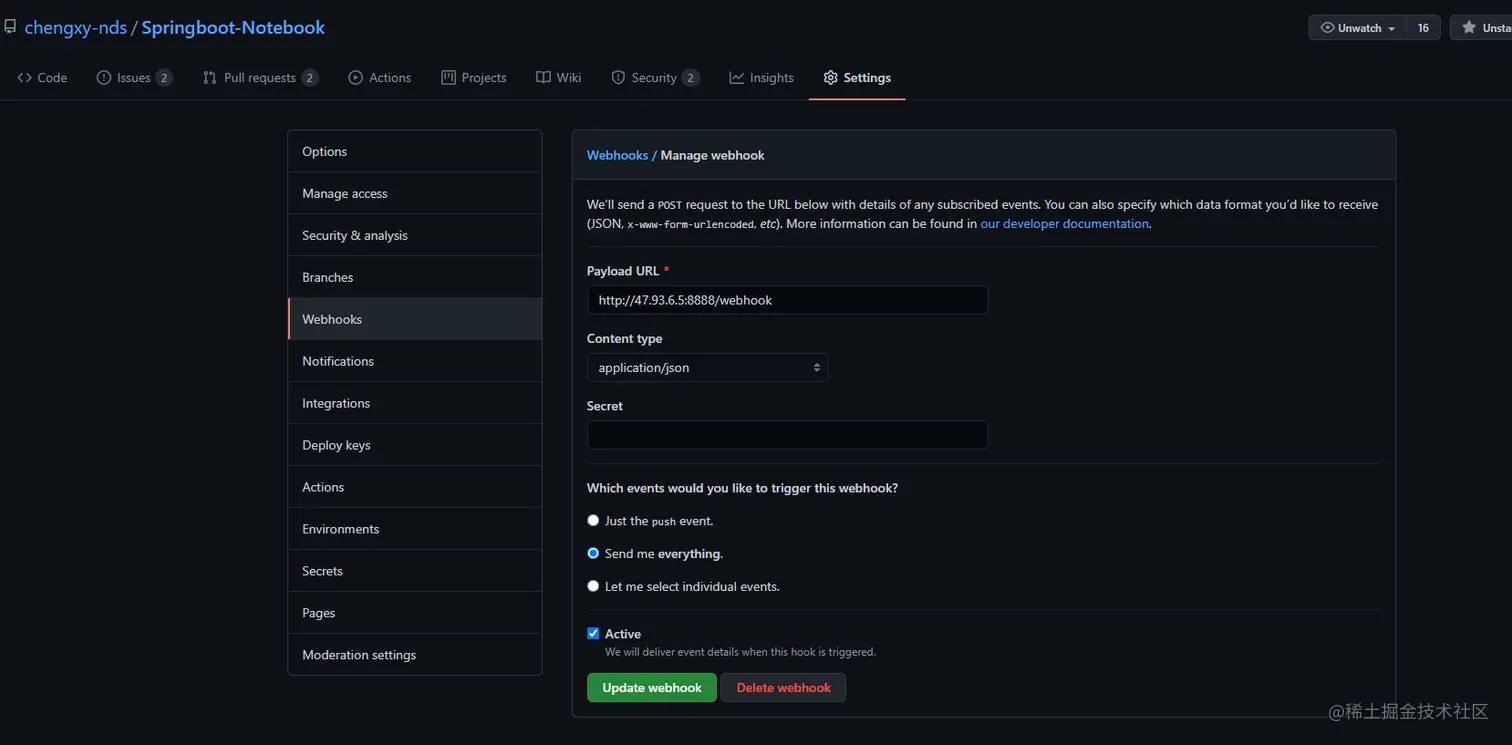Open Integrations settings page
The height and width of the screenshot is (745, 1512).
[x=415, y=404]
